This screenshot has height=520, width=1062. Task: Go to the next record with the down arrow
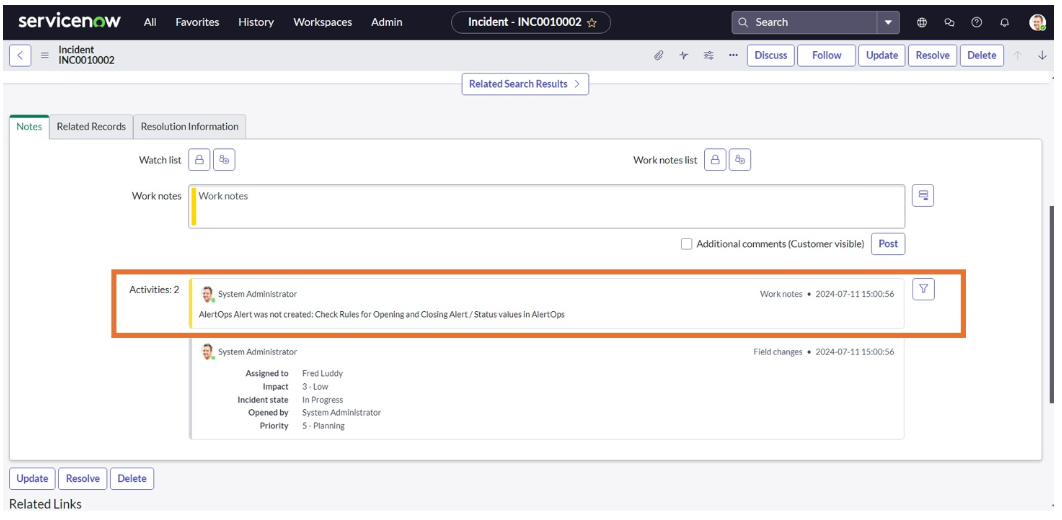(1042, 56)
